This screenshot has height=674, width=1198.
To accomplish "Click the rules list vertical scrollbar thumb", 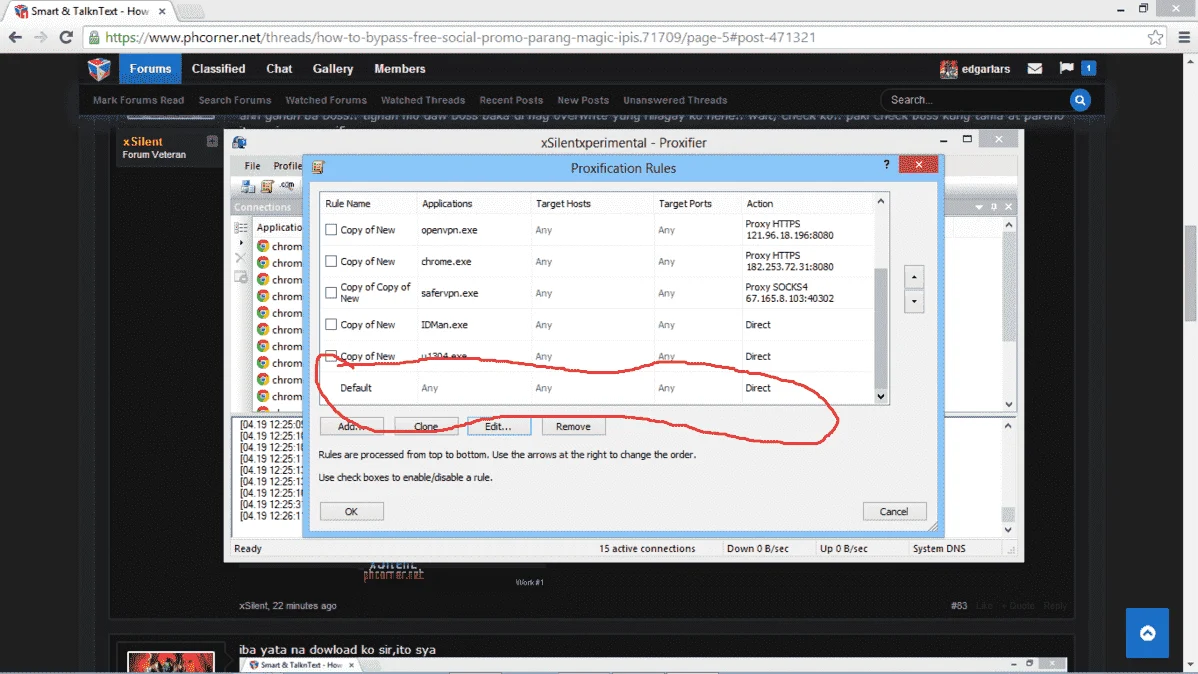I will tap(880, 328).
